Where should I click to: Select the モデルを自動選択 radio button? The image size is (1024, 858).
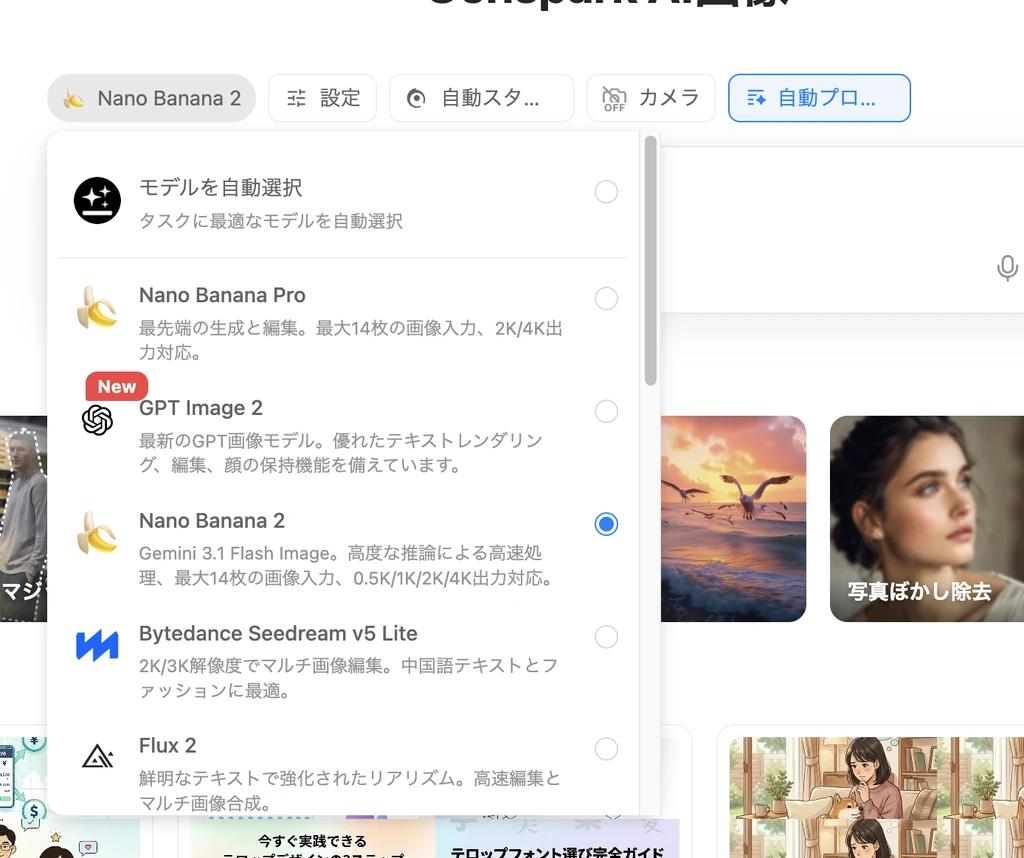pyautogui.click(x=606, y=192)
